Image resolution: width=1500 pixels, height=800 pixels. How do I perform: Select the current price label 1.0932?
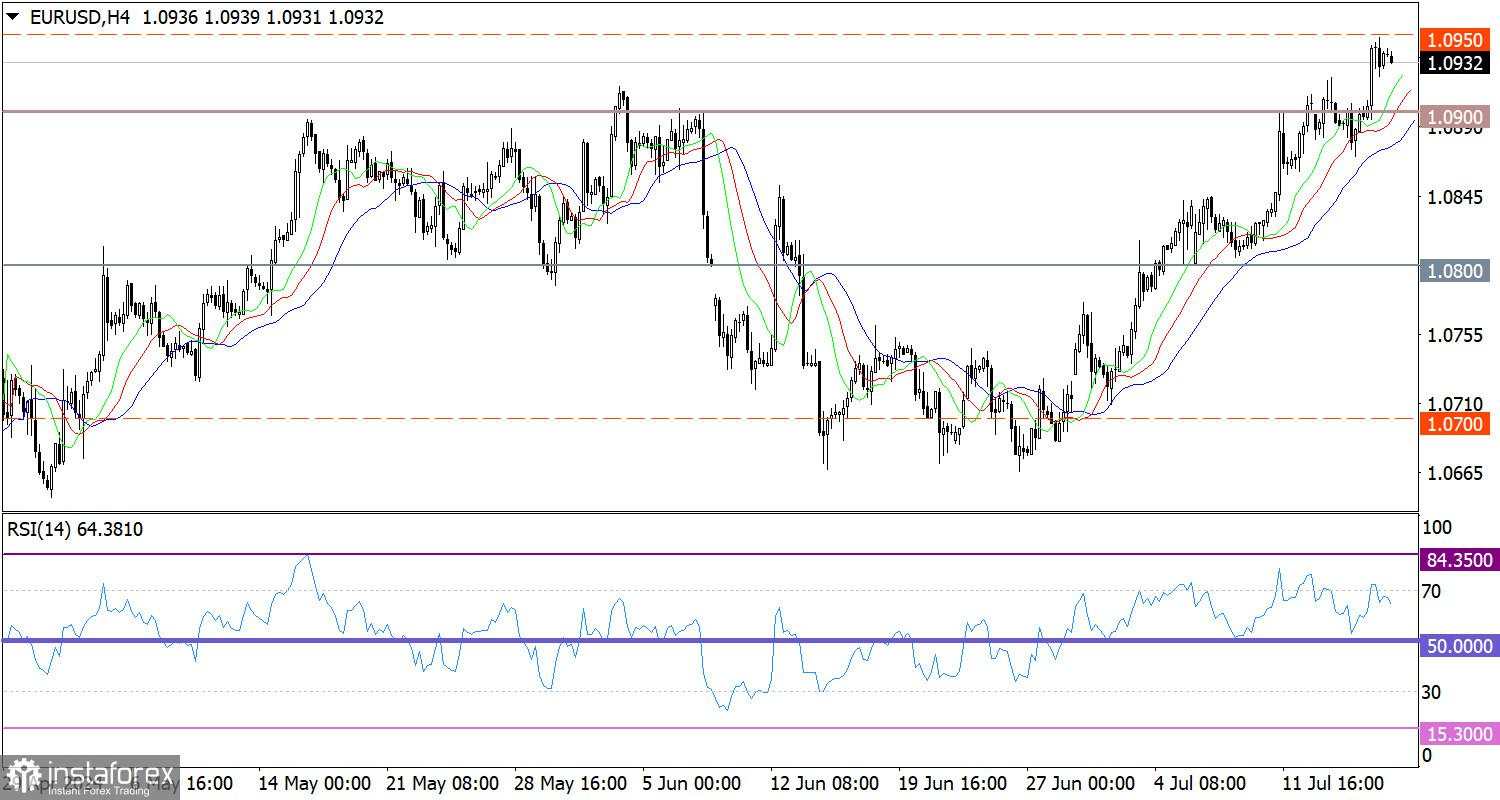pyautogui.click(x=1457, y=63)
